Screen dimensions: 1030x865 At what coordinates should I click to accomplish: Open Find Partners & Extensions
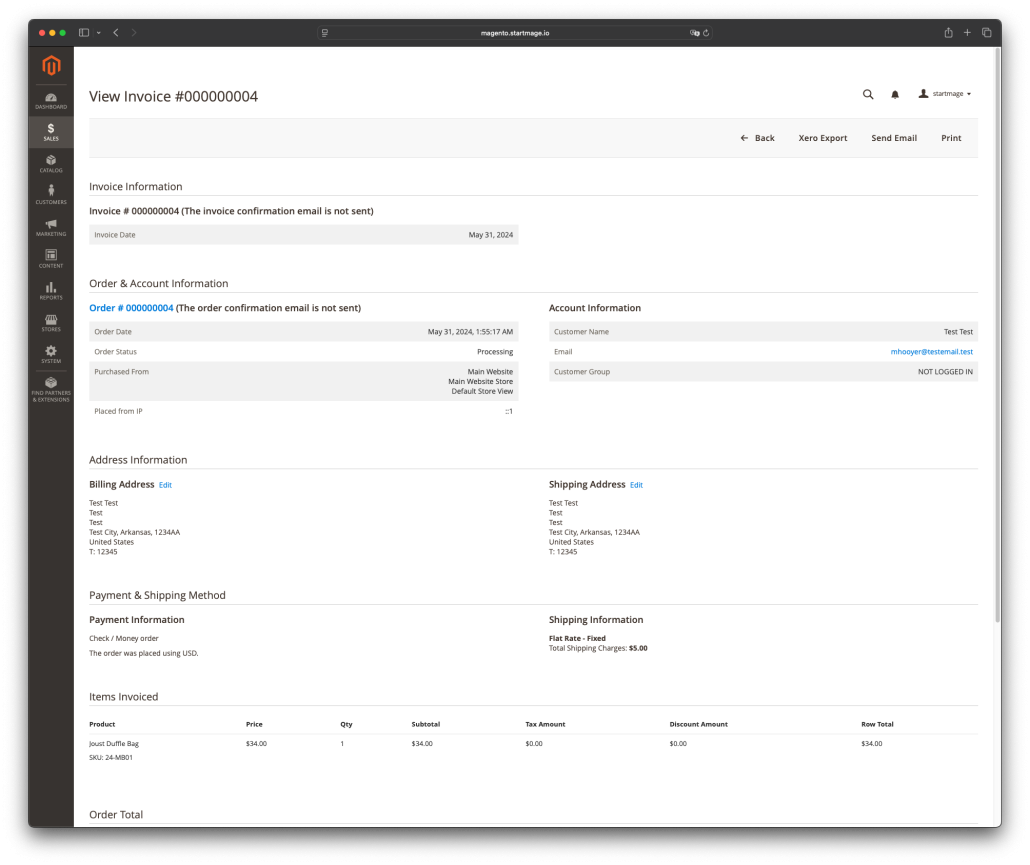click(x=51, y=389)
